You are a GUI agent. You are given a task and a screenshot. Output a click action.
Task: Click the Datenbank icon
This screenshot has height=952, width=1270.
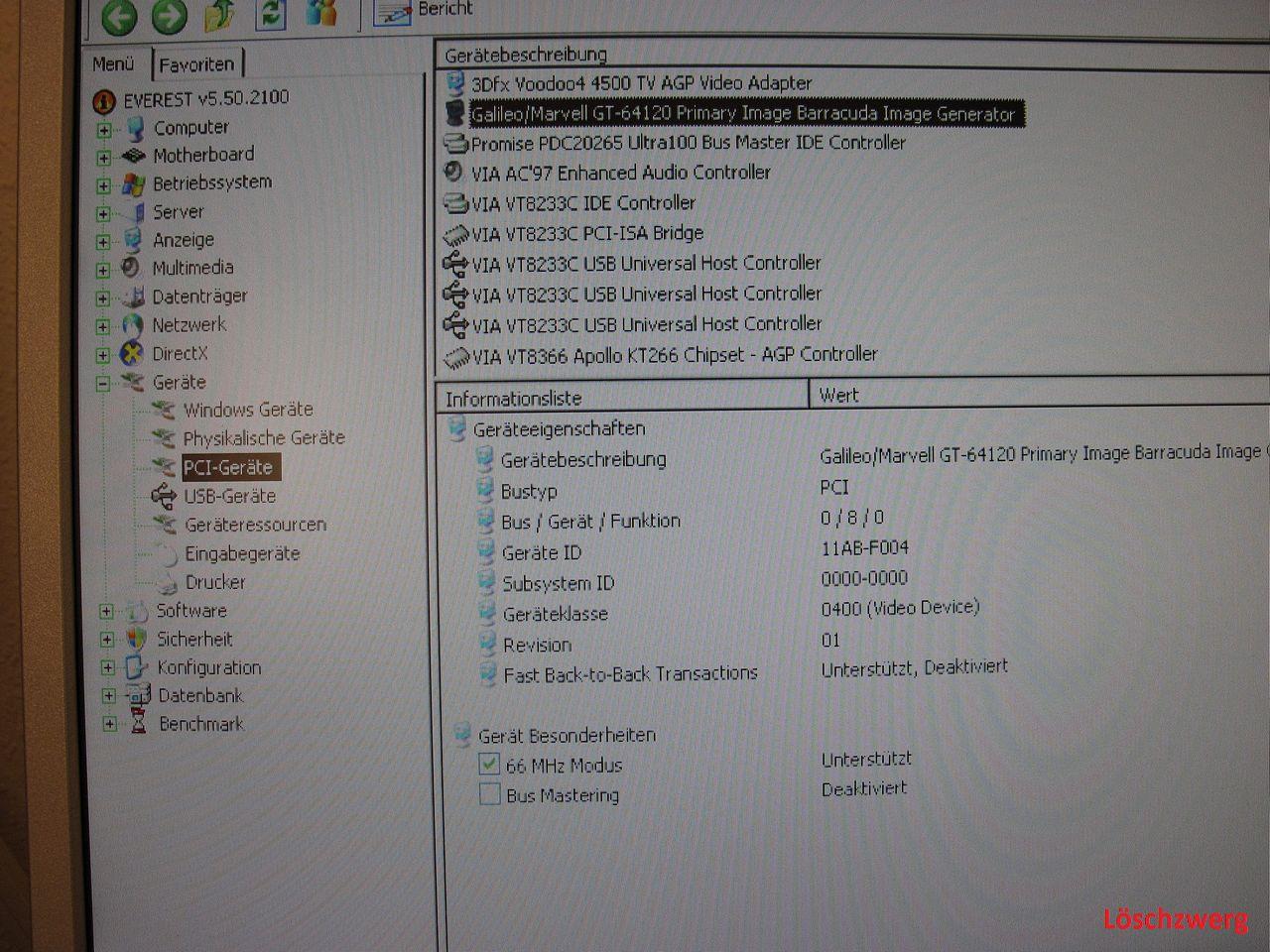tap(137, 696)
